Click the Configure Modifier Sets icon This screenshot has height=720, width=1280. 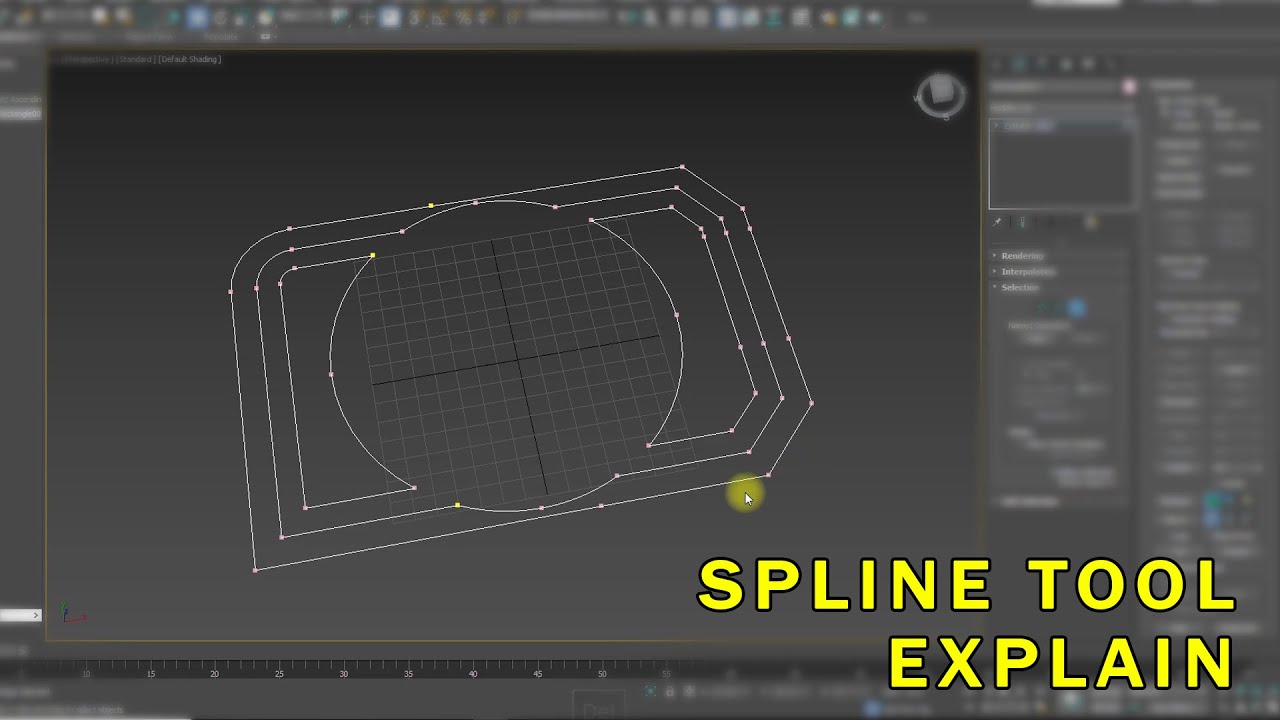point(1092,222)
